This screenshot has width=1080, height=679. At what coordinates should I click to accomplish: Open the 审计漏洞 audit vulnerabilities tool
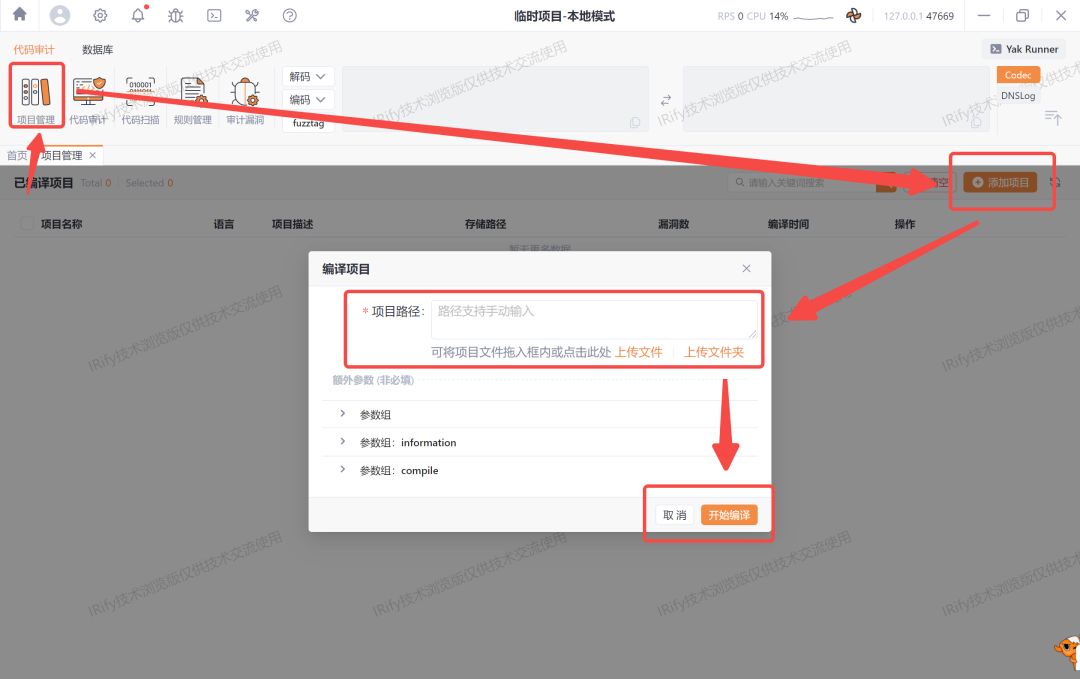pos(245,101)
